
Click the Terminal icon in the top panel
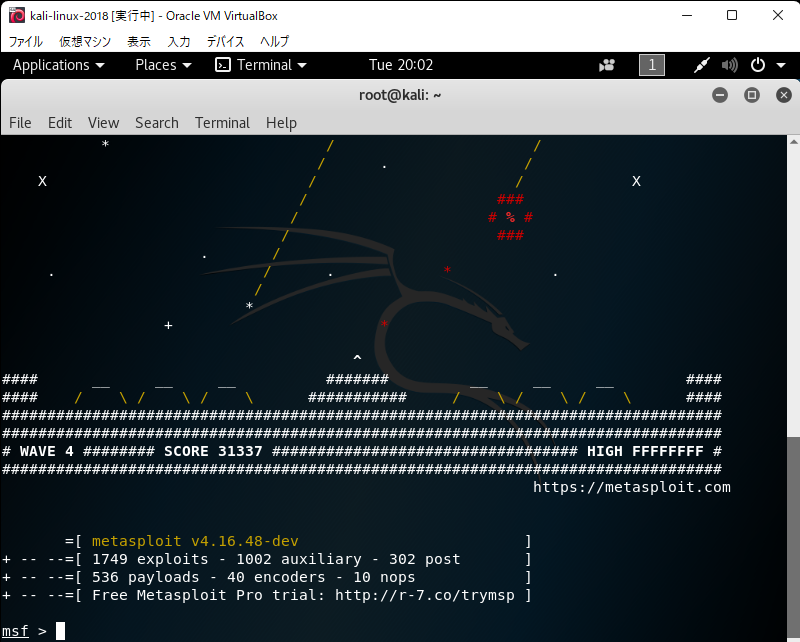(223, 65)
